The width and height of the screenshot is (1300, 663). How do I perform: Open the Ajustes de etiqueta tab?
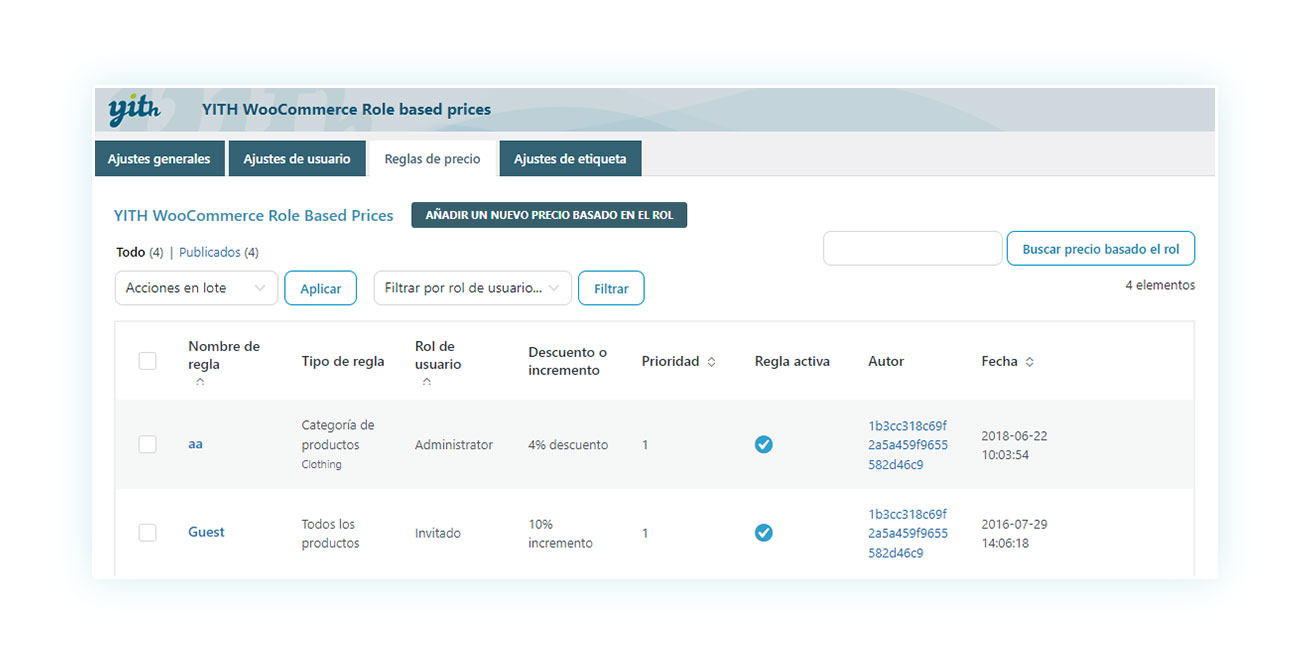click(570, 159)
